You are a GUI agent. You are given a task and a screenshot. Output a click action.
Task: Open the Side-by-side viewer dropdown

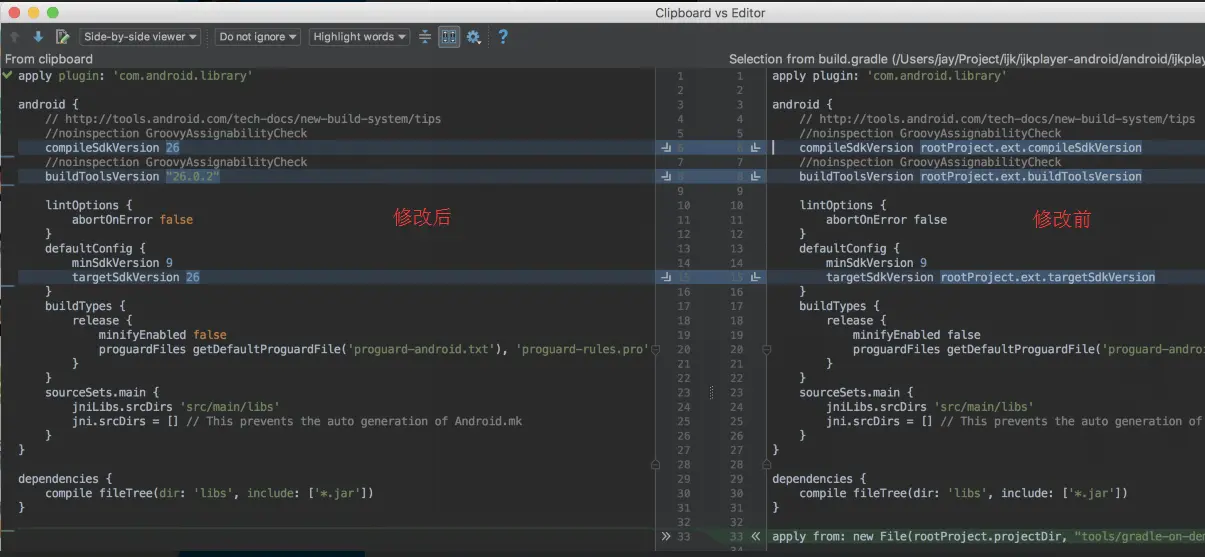pyautogui.click(x=140, y=37)
